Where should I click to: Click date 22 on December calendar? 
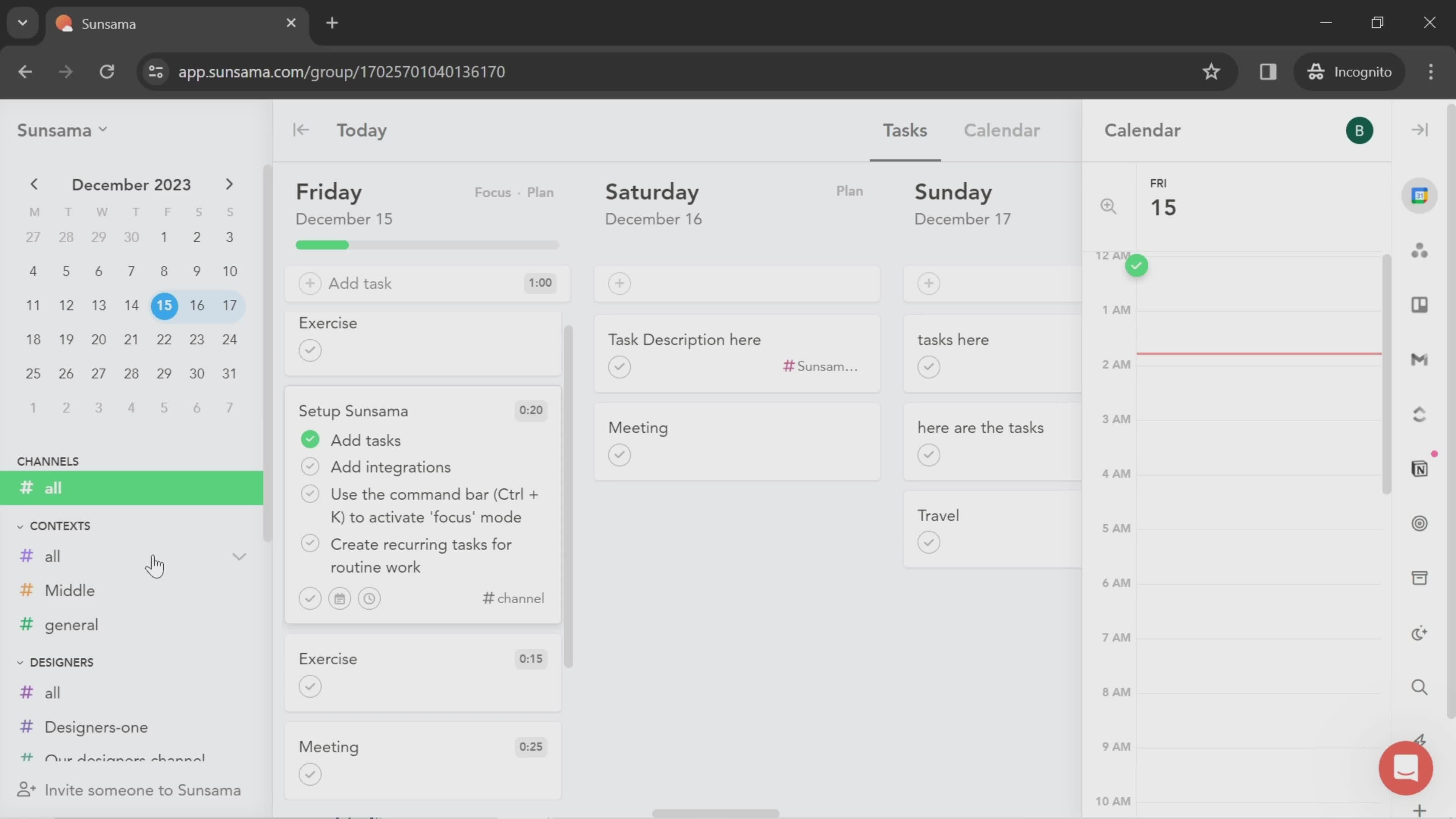point(164,339)
